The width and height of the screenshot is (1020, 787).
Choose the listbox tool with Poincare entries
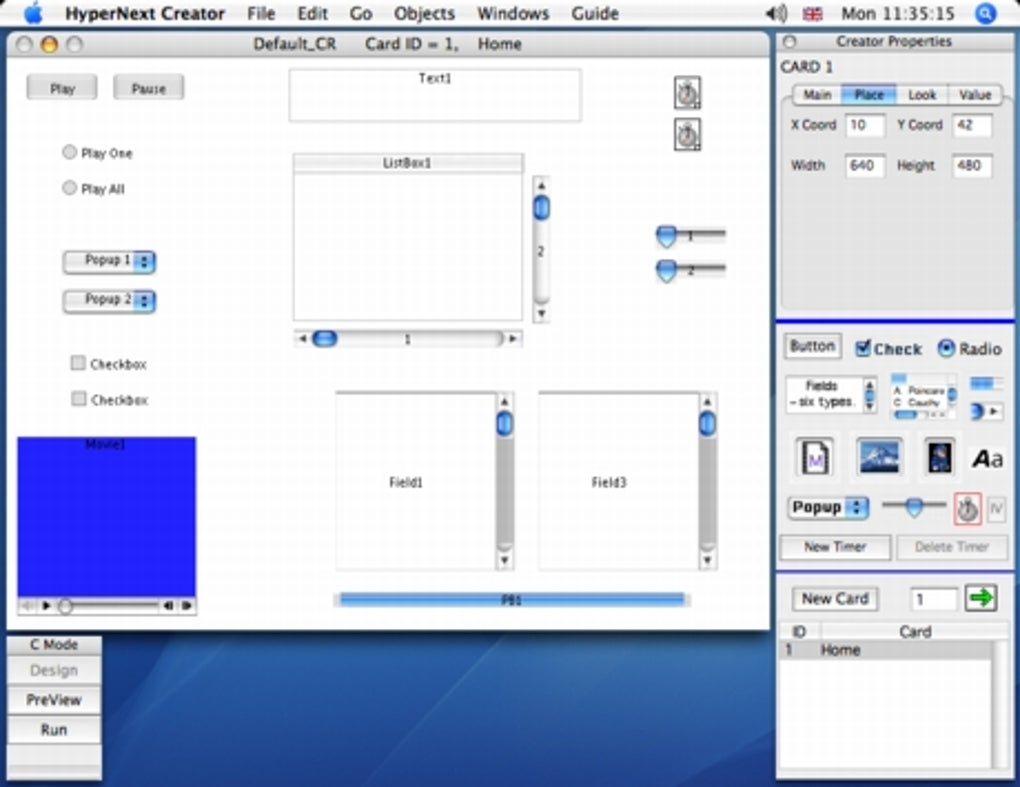coord(924,396)
